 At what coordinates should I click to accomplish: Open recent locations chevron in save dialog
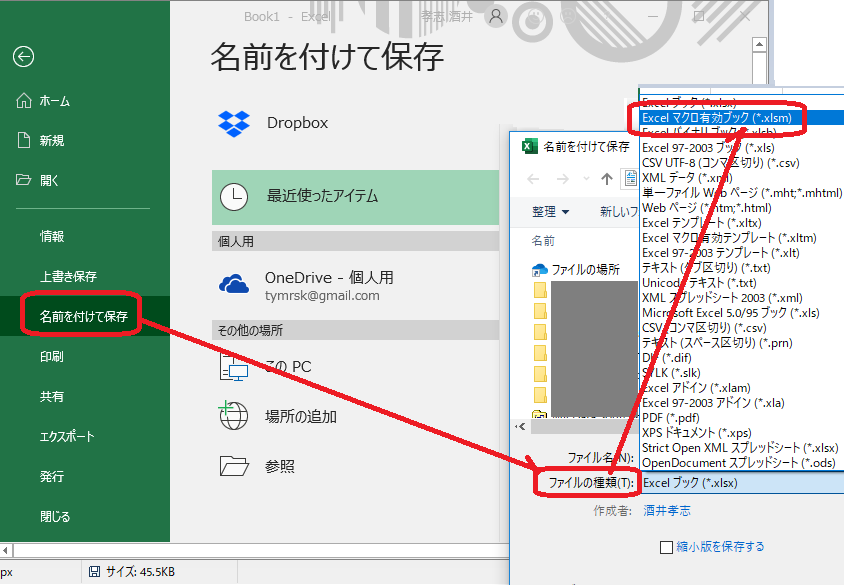[586, 179]
